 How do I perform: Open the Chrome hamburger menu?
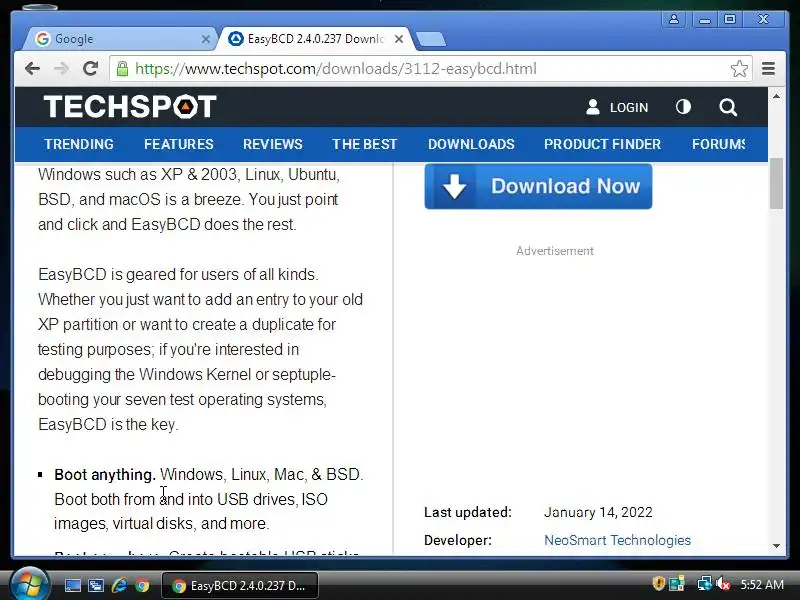pos(768,68)
